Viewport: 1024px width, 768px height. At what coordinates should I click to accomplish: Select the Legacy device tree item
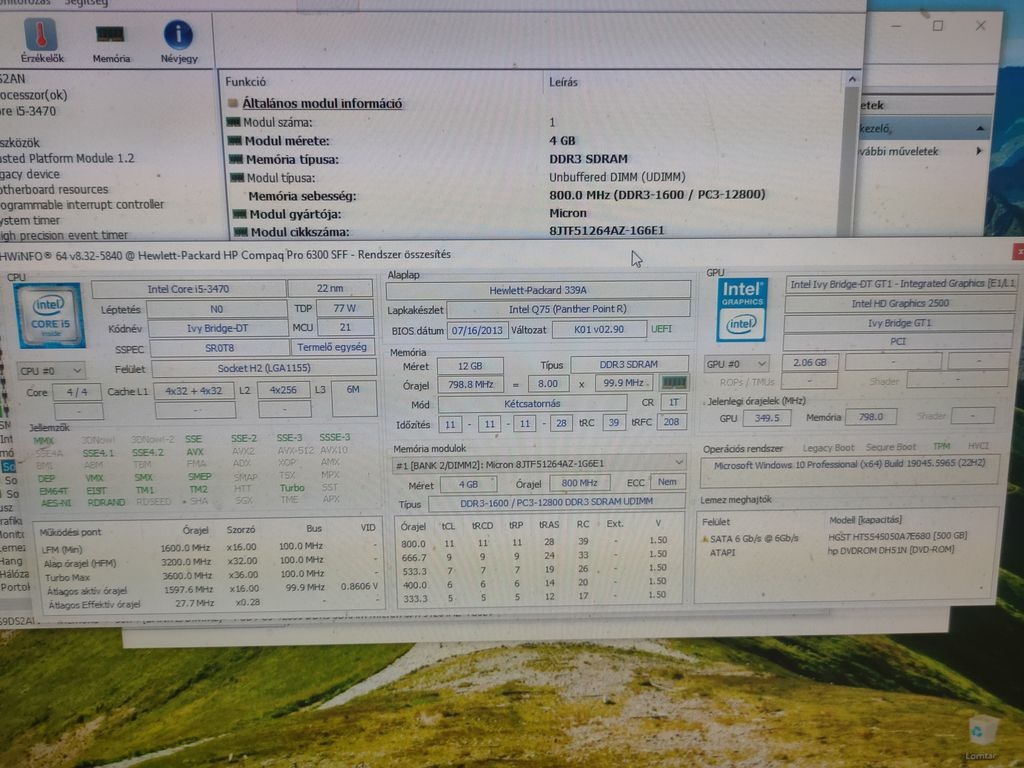coord(30,174)
